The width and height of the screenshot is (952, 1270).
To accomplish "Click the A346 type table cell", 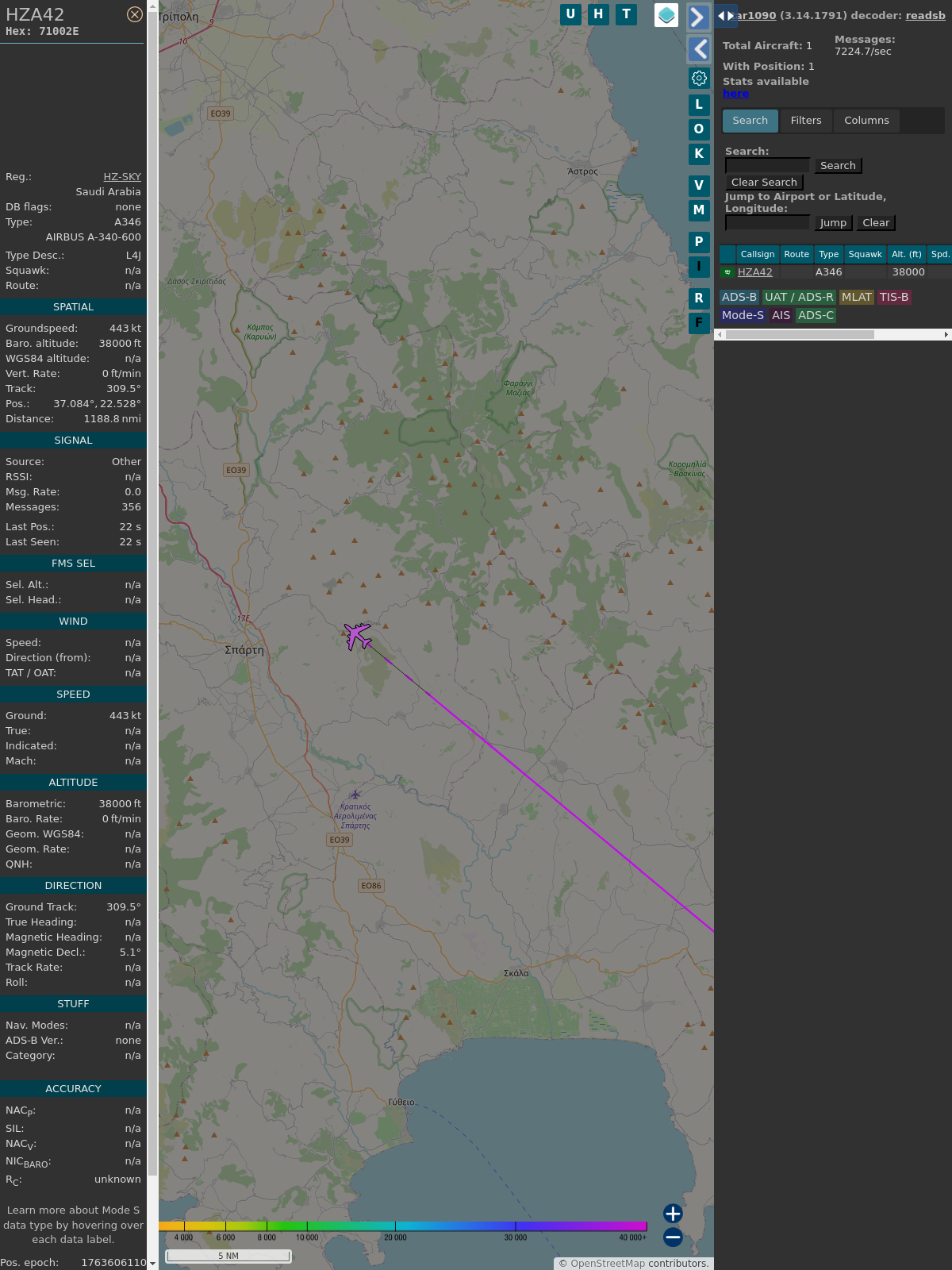I will coord(829,271).
